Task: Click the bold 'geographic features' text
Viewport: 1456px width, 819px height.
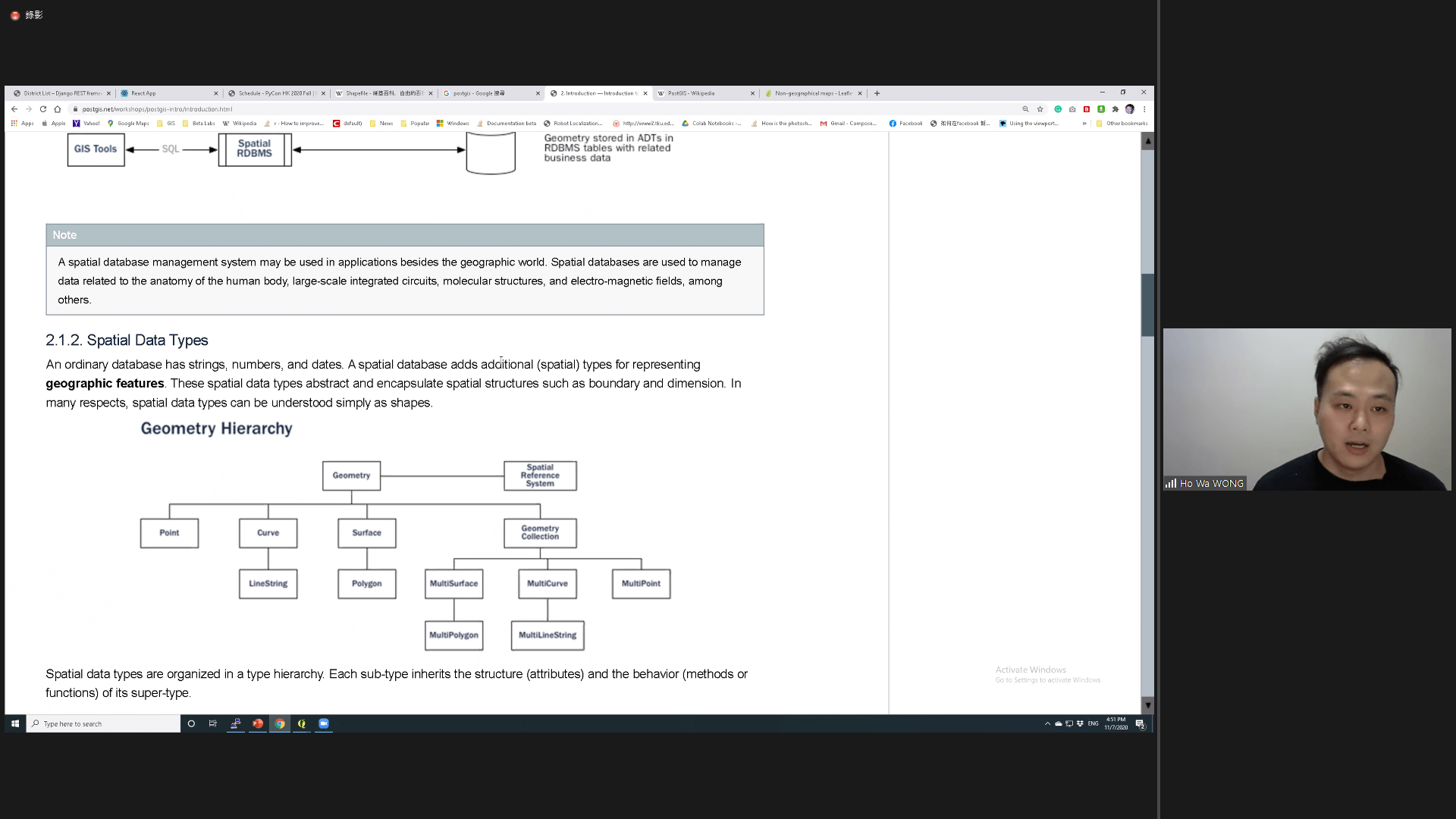Action: (x=105, y=384)
